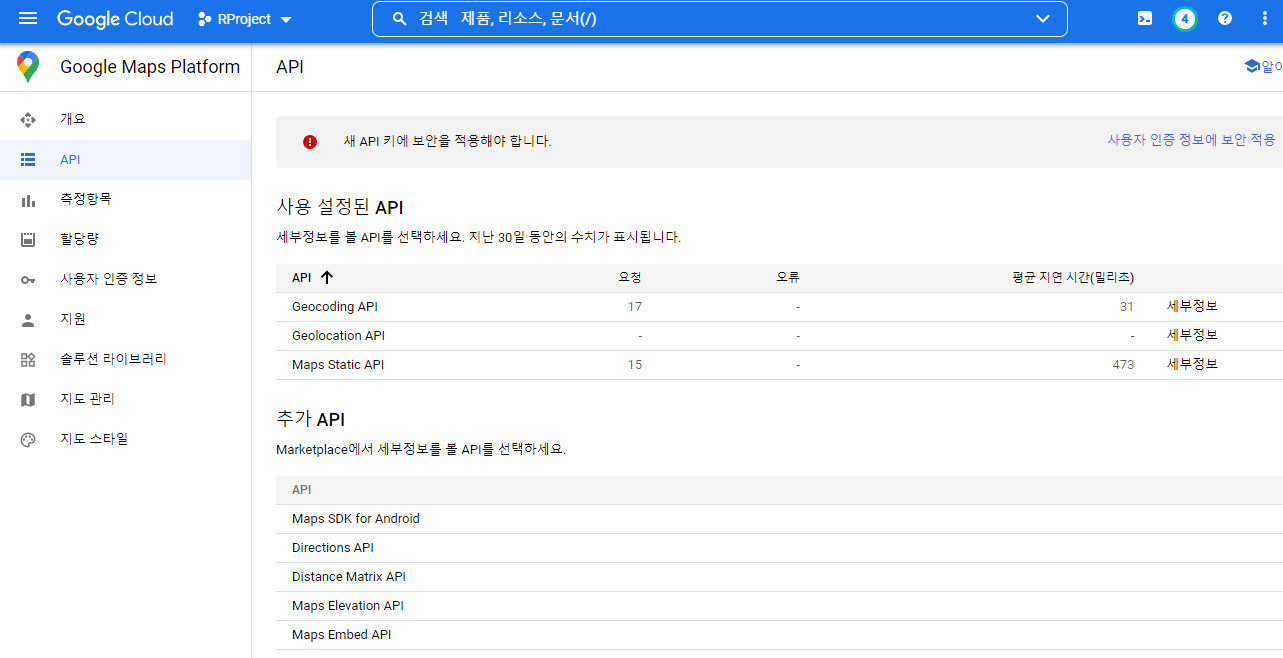The image size is (1283, 658).
Task: Click the 오류 column header
Action: coord(788,278)
